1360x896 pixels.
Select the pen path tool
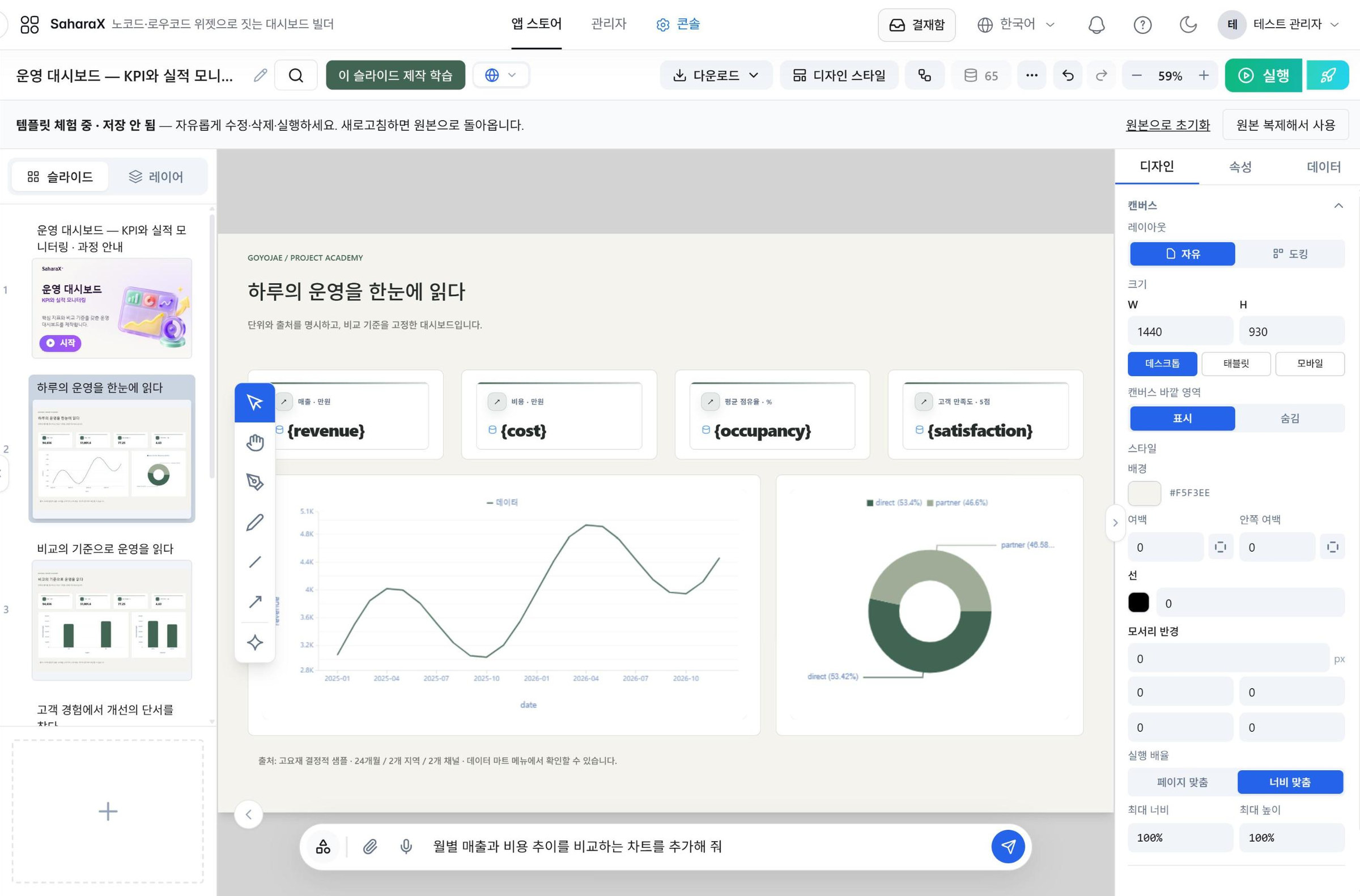coord(254,483)
